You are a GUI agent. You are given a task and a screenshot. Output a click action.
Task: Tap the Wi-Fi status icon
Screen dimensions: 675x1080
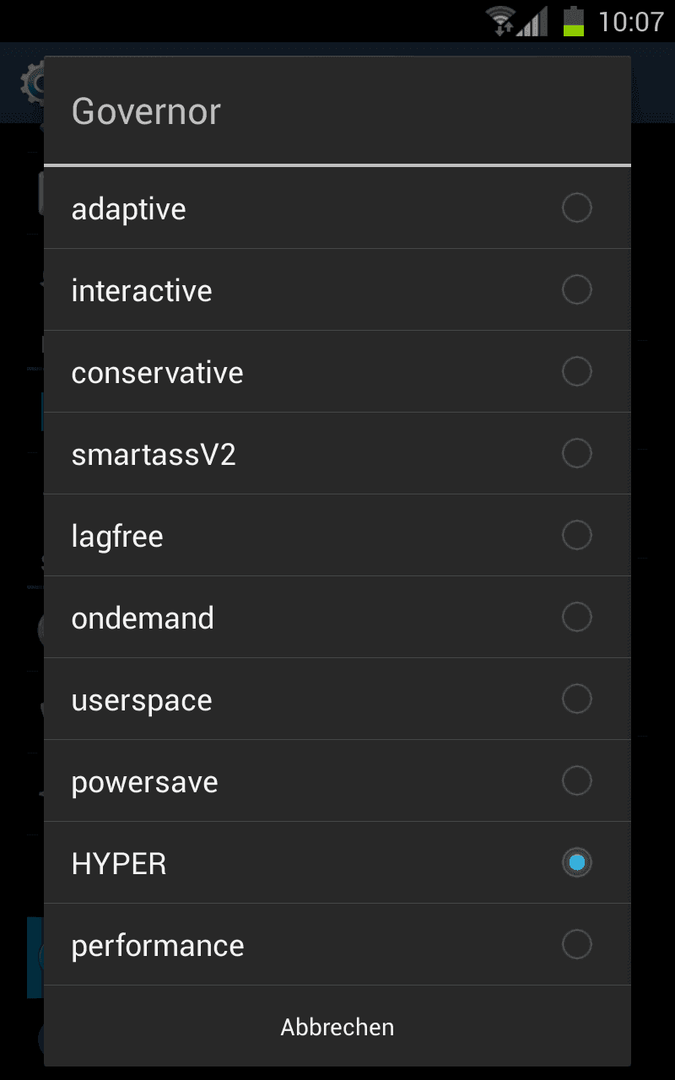(x=501, y=21)
